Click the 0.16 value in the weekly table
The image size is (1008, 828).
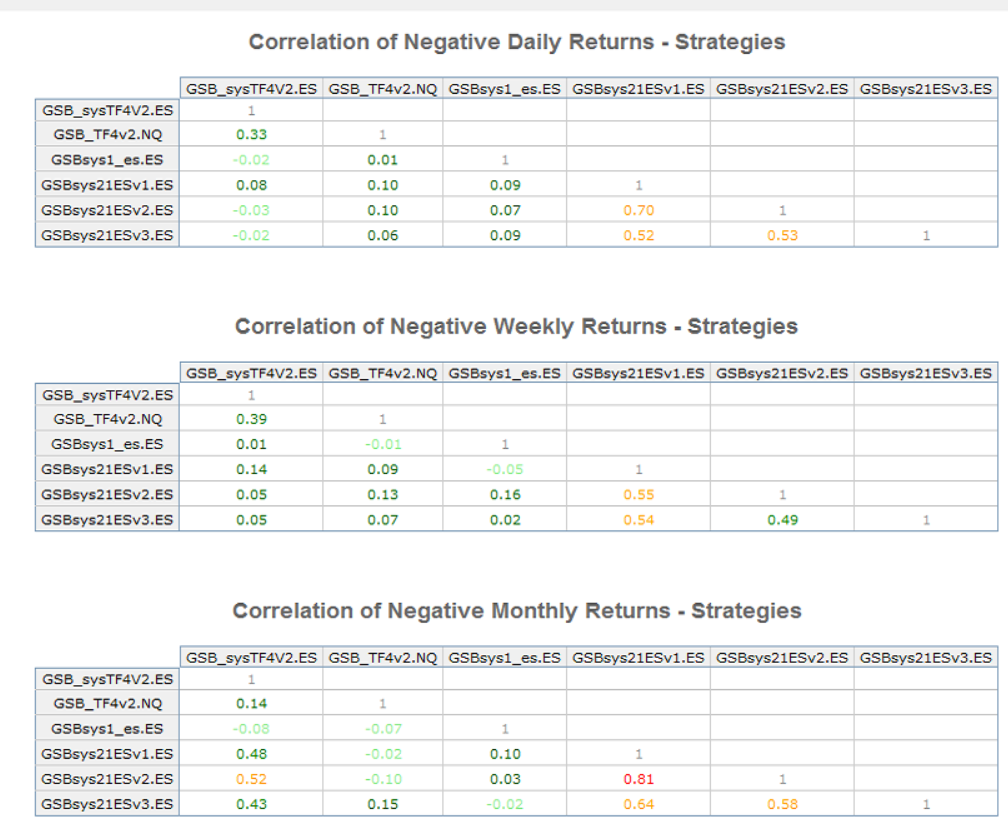505,494
